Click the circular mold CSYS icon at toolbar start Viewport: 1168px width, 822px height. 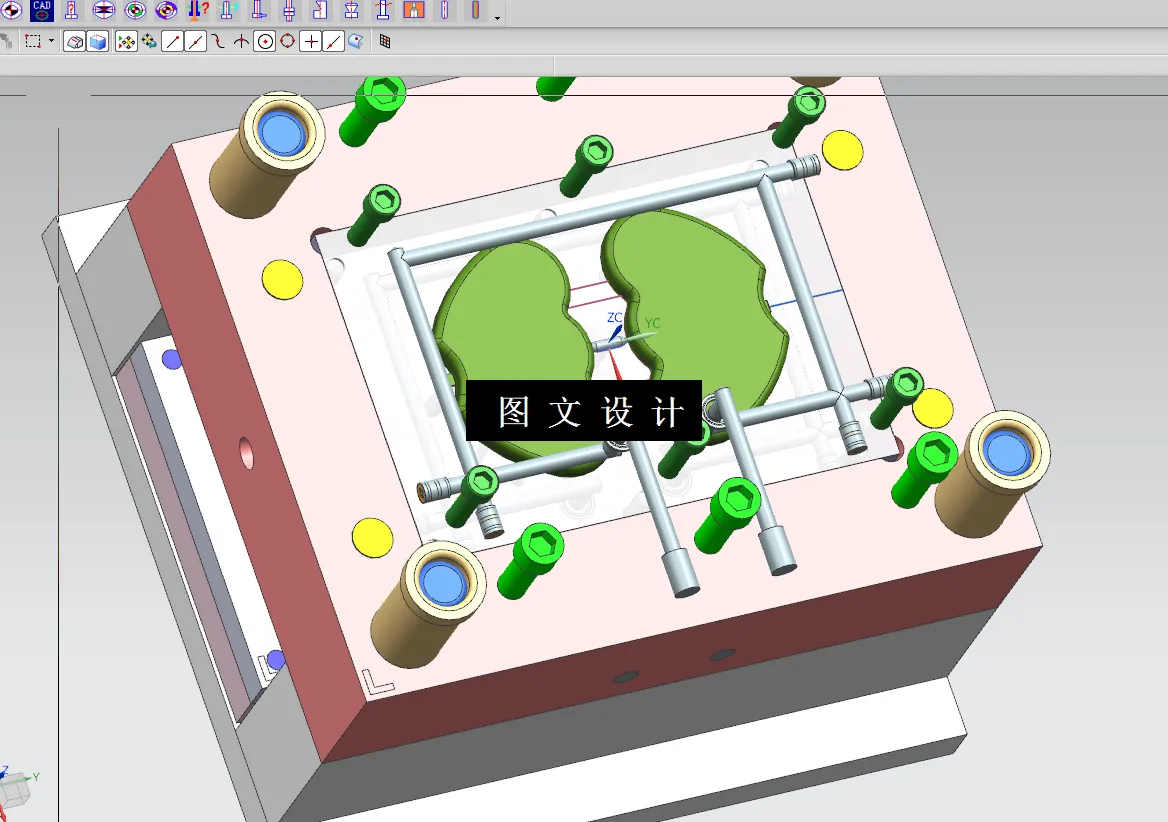[12, 11]
